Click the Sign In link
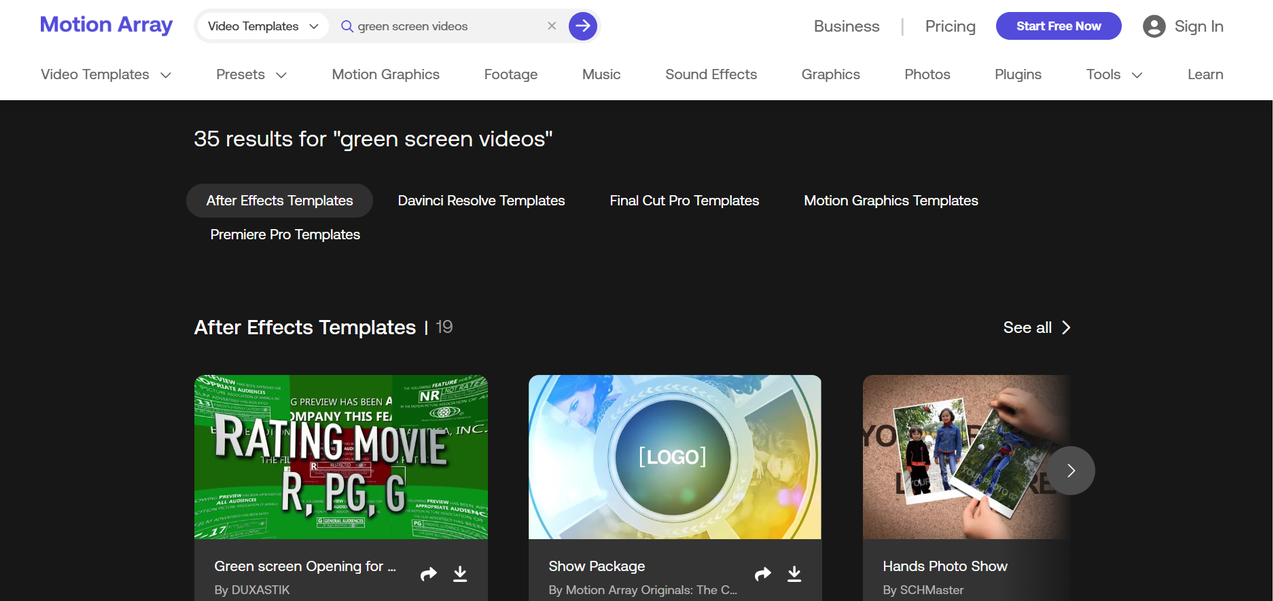 coord(1199,26)
